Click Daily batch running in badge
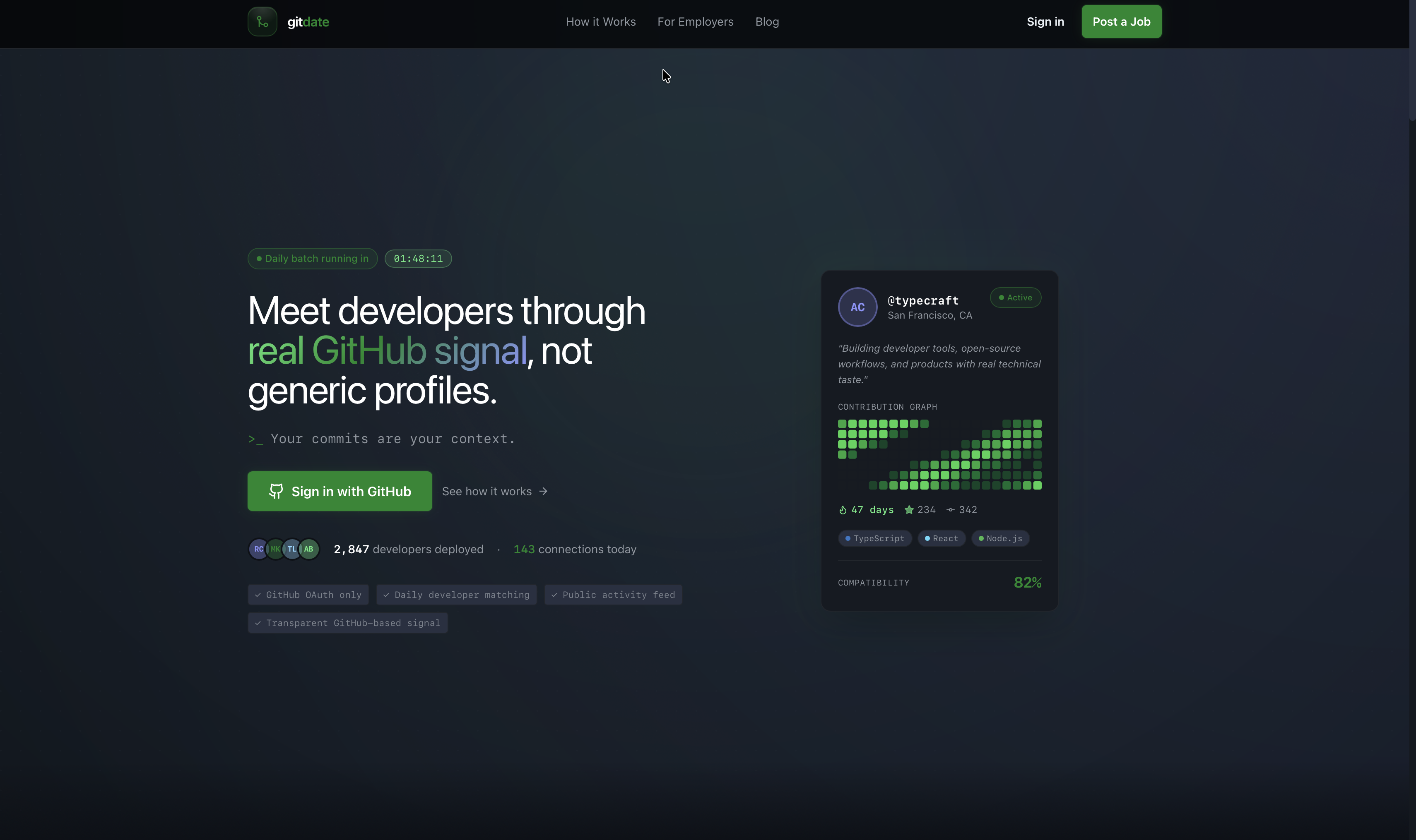1416x840 pixels. (x=312, y=259)
